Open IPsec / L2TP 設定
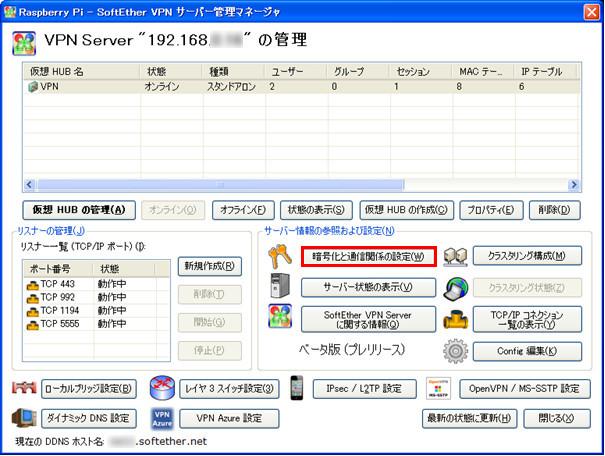 [x=365, y=389]
